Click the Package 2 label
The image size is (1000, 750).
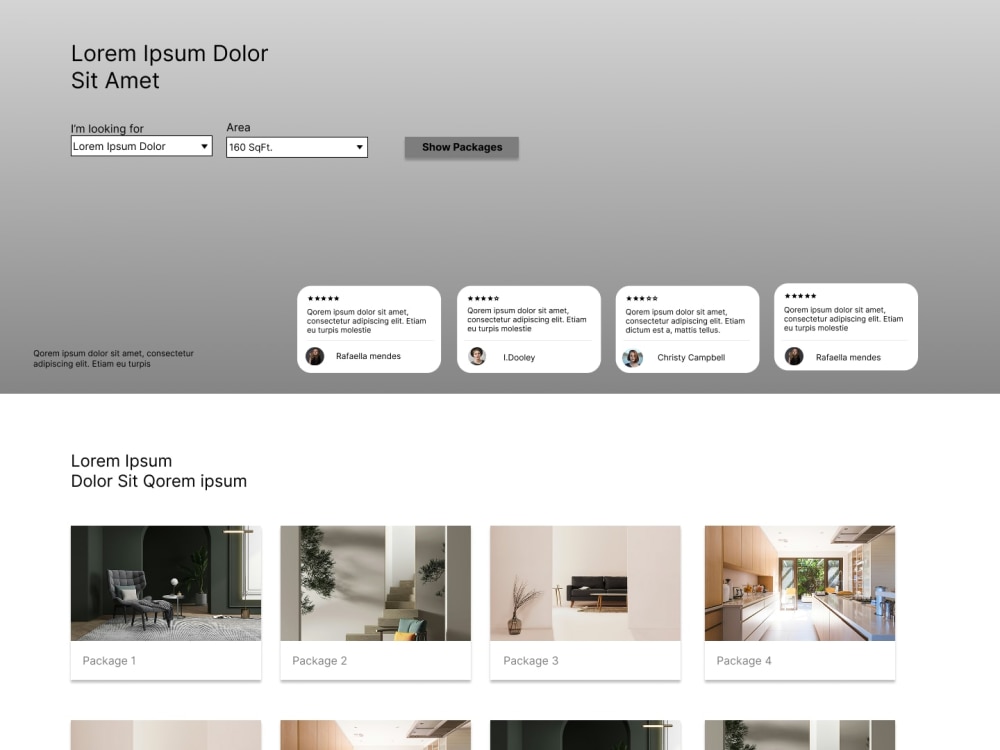(x=320, y=661)
